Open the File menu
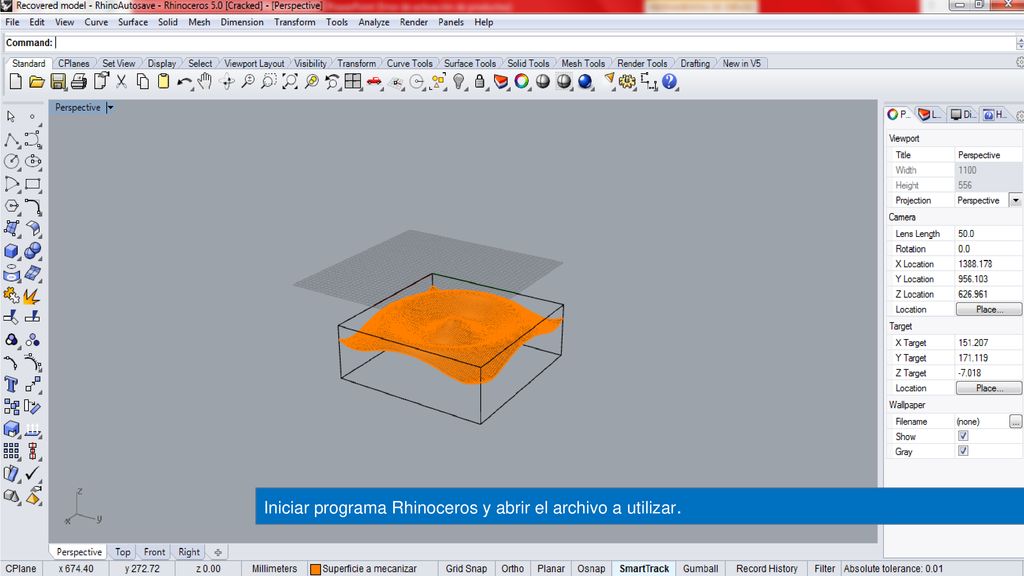 [x=12, y=22]
